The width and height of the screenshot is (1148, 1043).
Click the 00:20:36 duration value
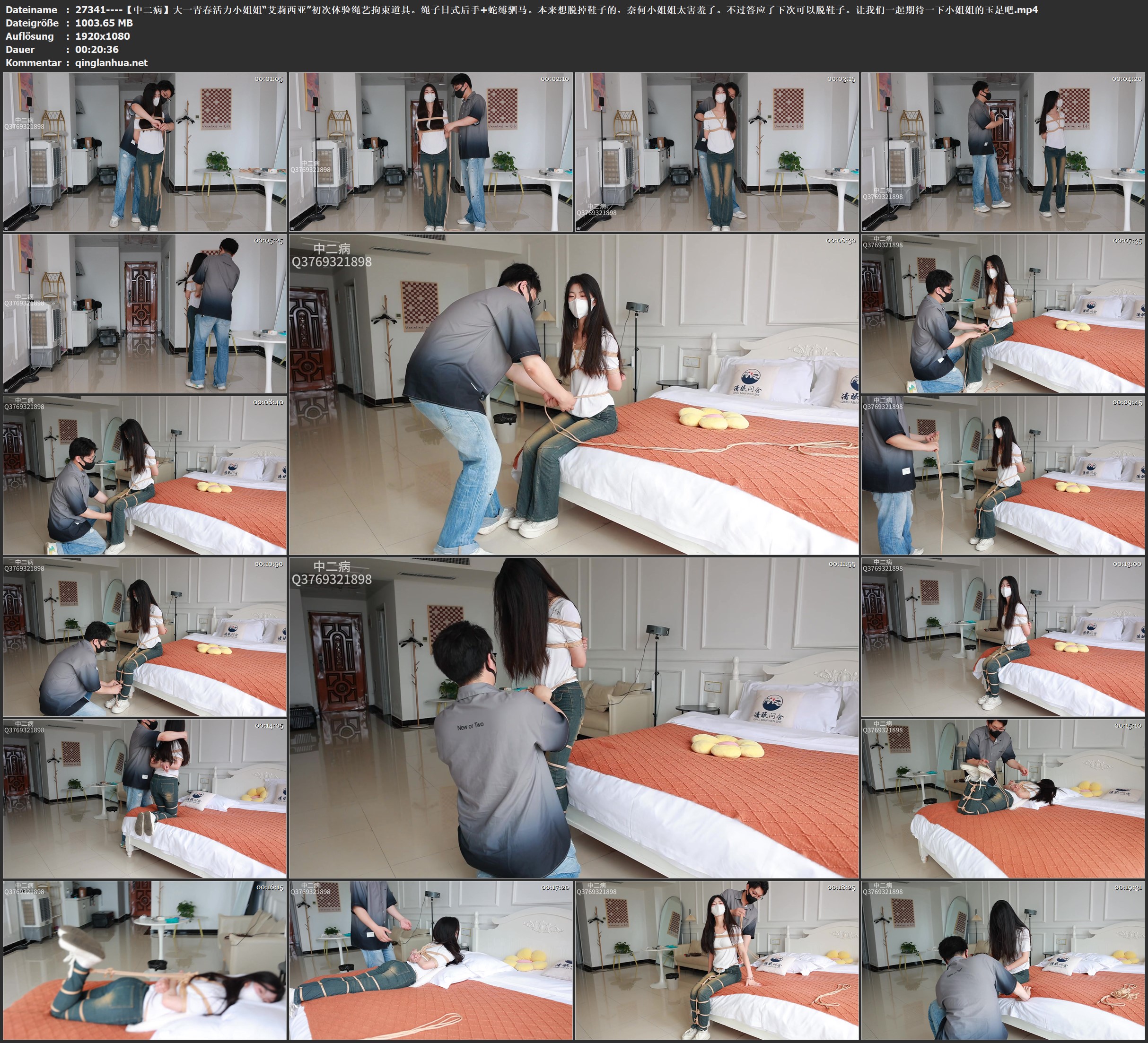[x=97, y=50]
